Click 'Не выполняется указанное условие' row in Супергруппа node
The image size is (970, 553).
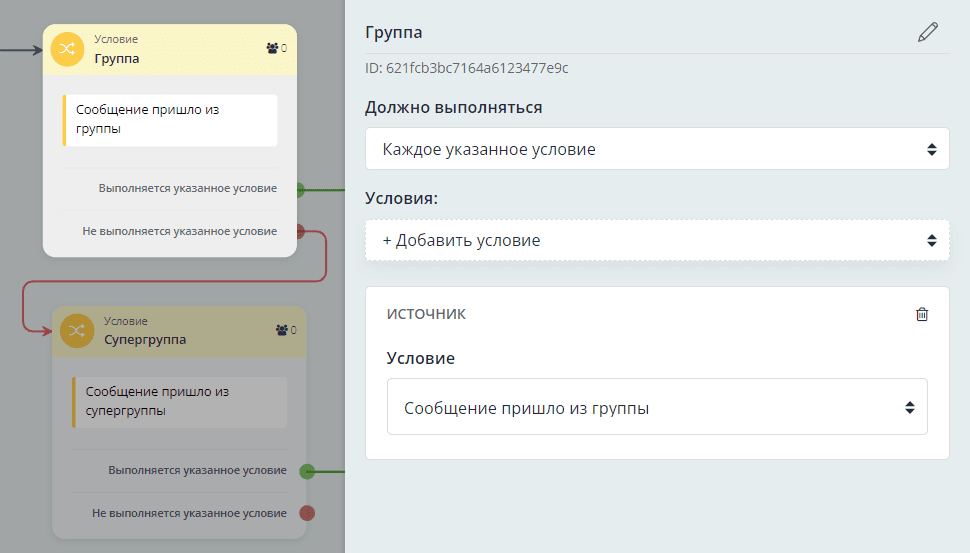(189, 513)
